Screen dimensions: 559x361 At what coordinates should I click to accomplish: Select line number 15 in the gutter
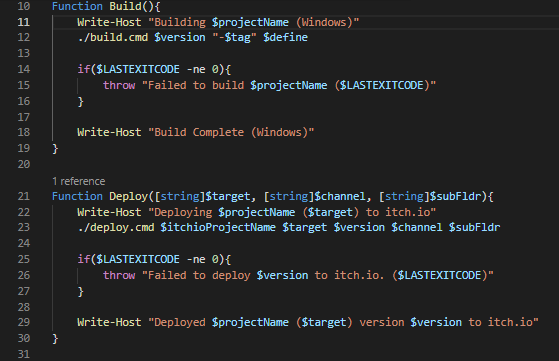tap(24, 85)
